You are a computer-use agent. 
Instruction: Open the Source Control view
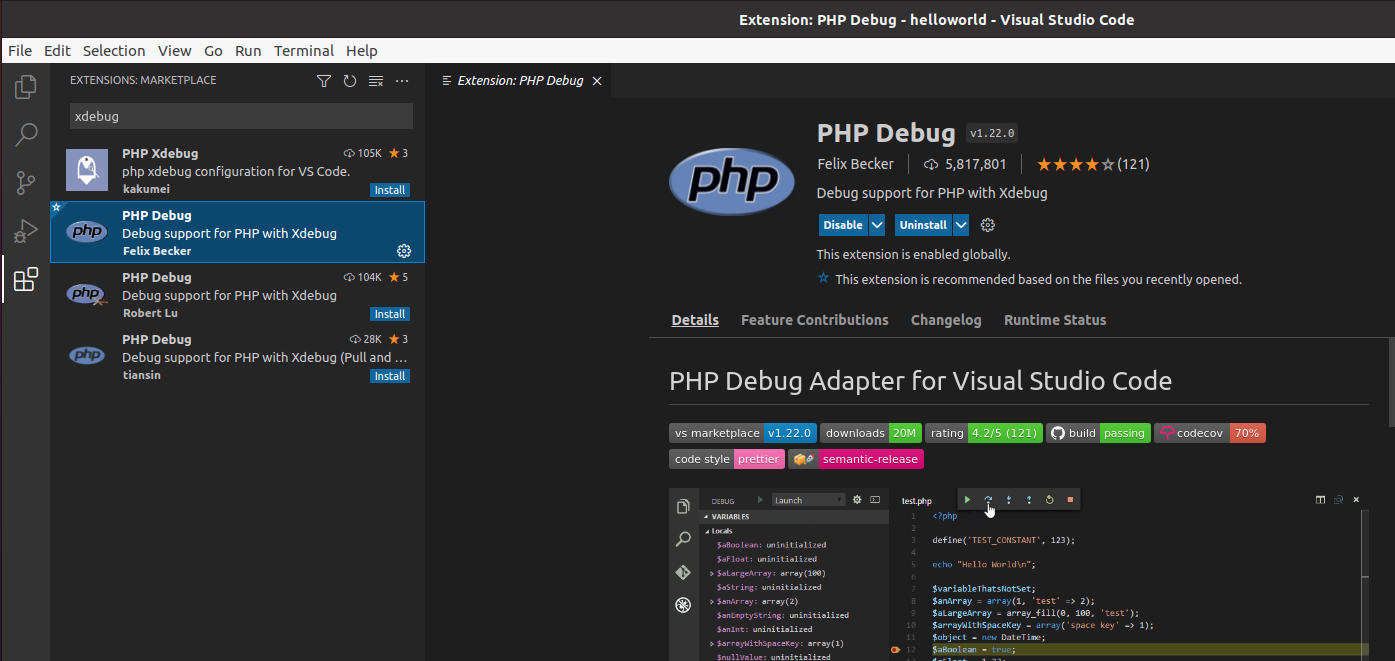click(26, 182)
